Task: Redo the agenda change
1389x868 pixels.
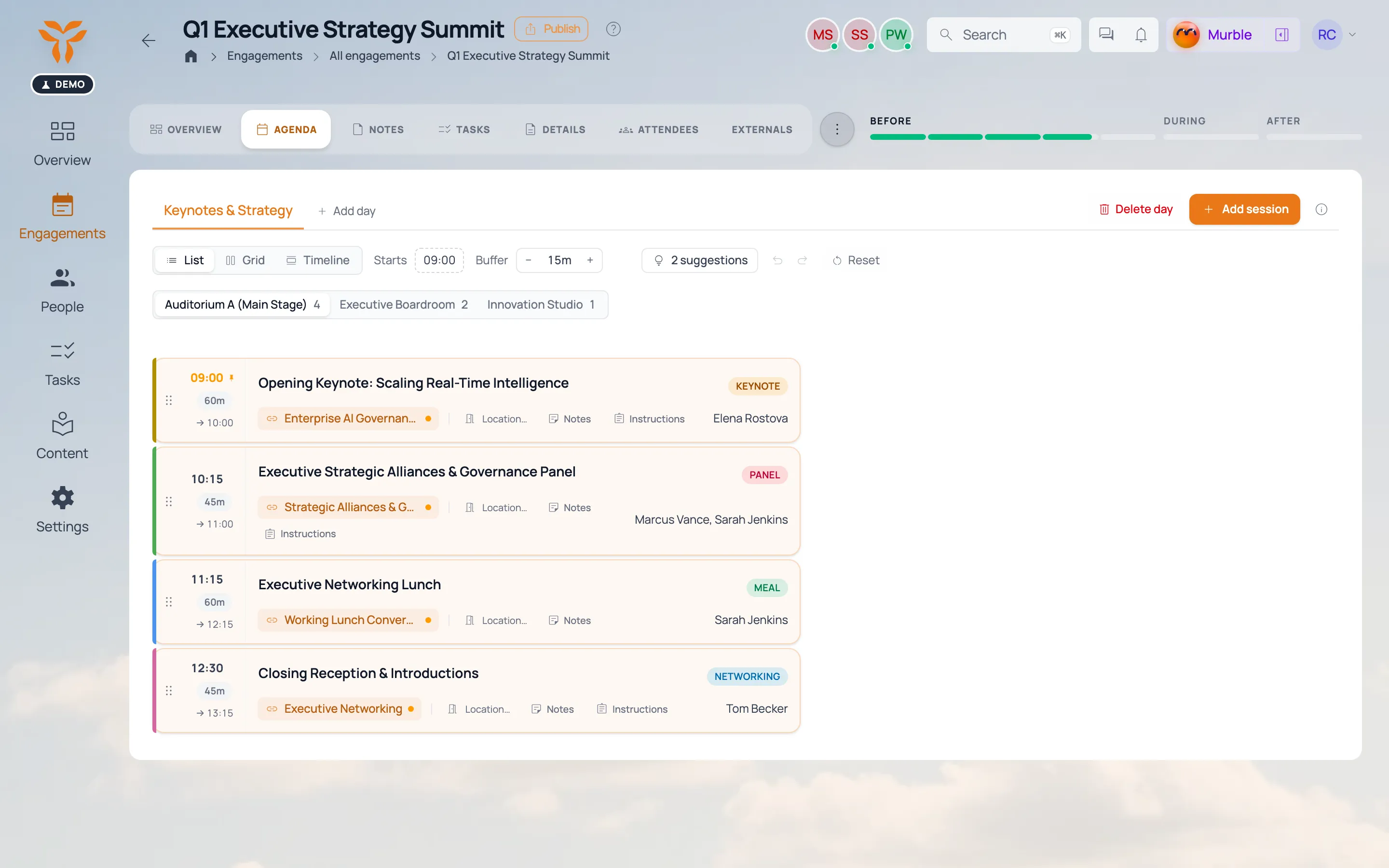Action: (803, 260)
